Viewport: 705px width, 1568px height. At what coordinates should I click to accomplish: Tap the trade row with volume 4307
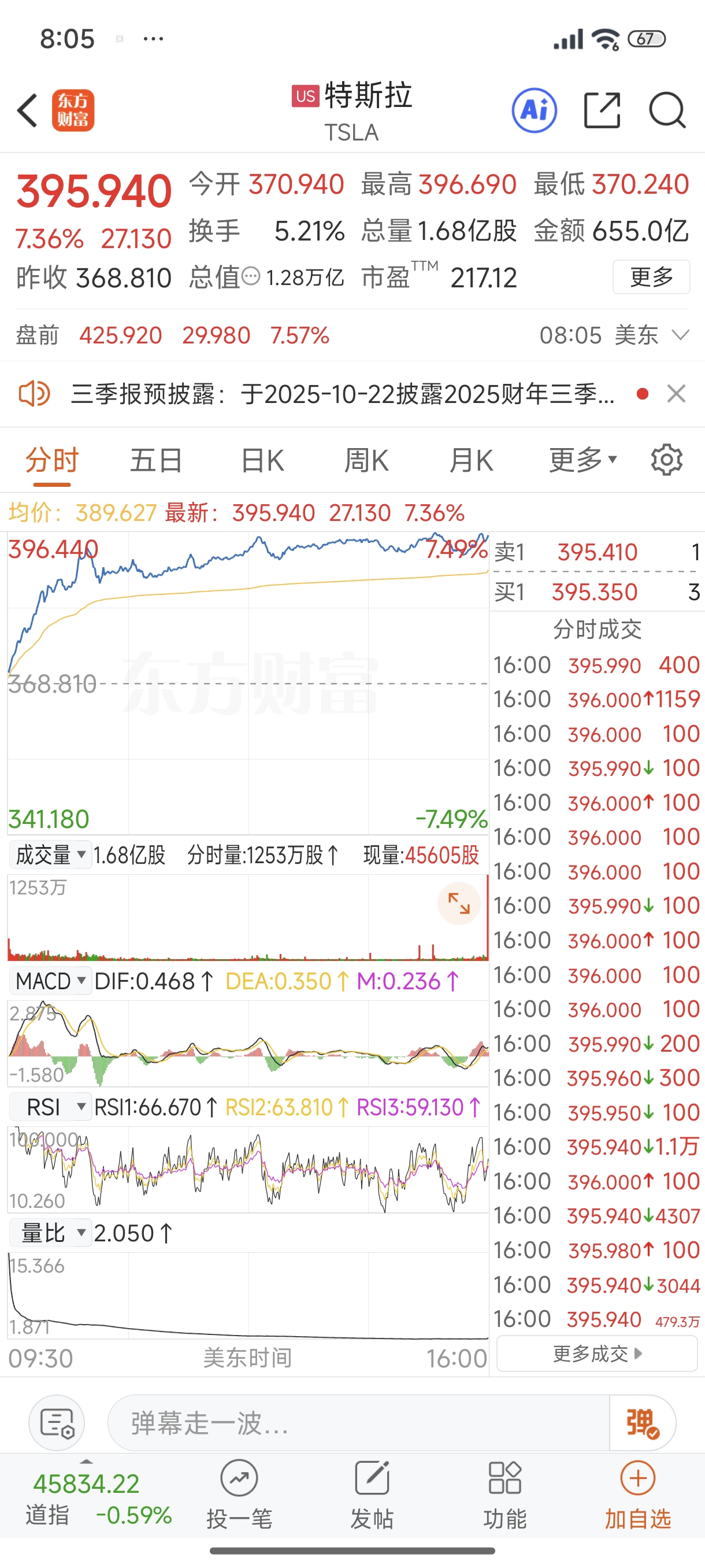point(597,1215)
